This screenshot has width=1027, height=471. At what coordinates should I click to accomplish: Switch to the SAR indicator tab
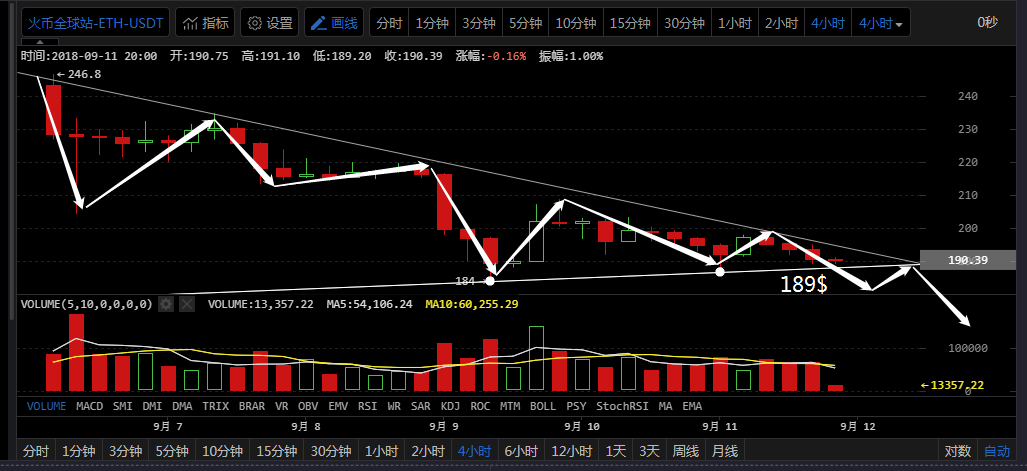420,406
